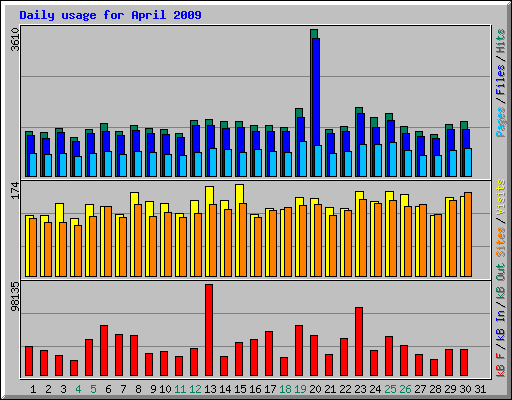Viewport: 512px width, 400px height.
Task: Click day label 28 on x-axis
Action: (x=435, y=389)
